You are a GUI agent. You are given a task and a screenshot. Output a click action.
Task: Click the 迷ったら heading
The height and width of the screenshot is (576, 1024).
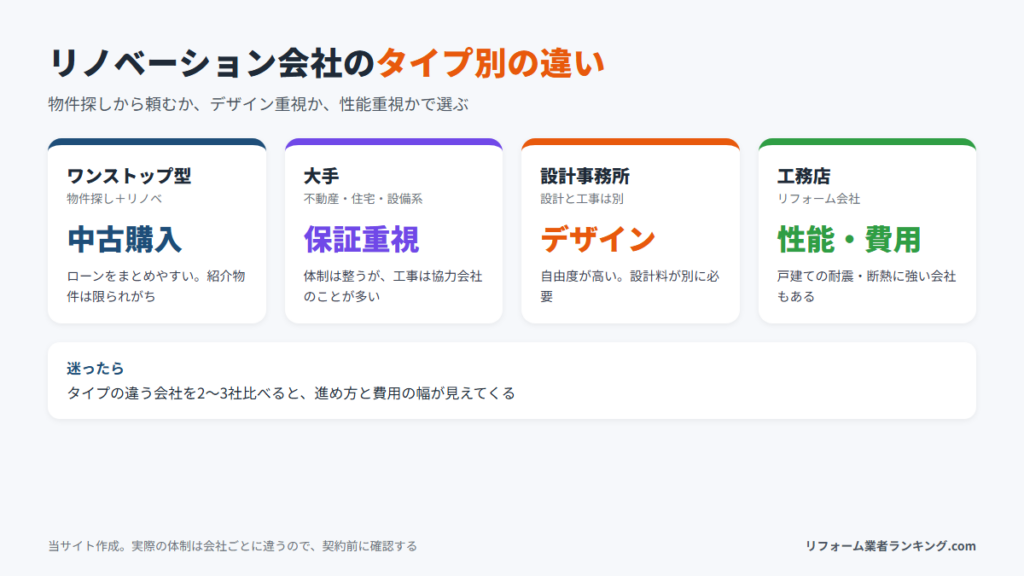click(95, 368)
